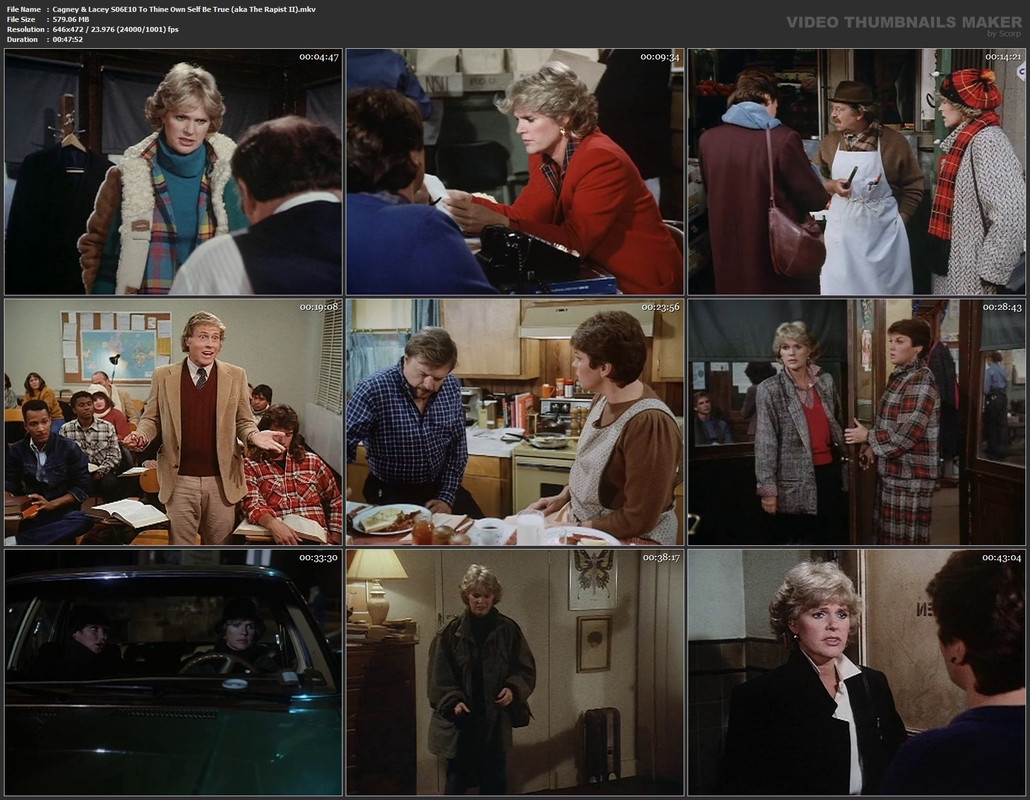
Task: Click the 00:04:47 timestamp label
Action: (319, 57)
